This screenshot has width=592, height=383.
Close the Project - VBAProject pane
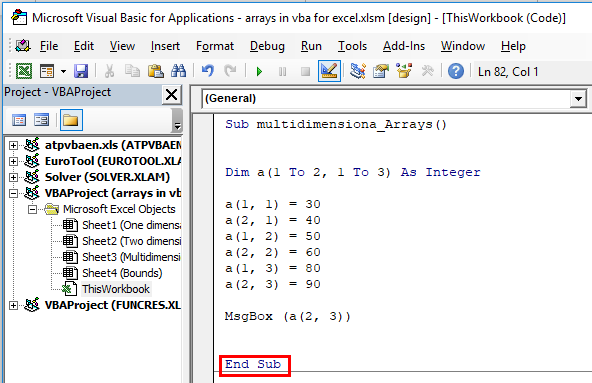pos(171,94)
